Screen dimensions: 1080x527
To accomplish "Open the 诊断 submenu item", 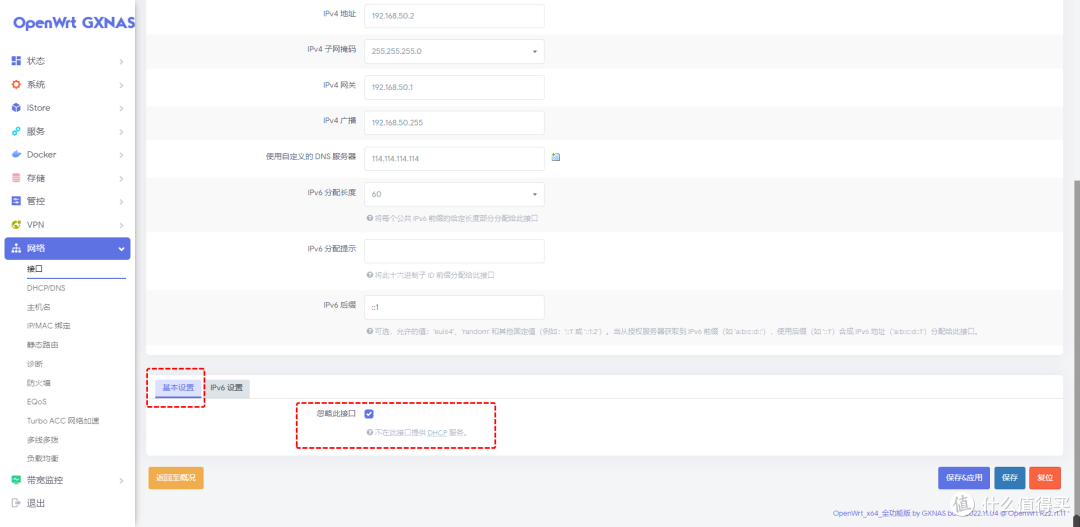I will [35, 363].
